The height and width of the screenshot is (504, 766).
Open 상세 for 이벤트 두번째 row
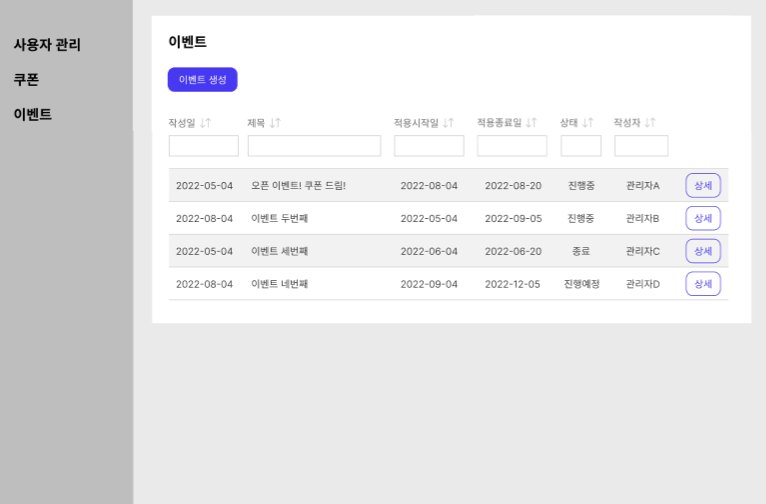[x=703, y=218]
